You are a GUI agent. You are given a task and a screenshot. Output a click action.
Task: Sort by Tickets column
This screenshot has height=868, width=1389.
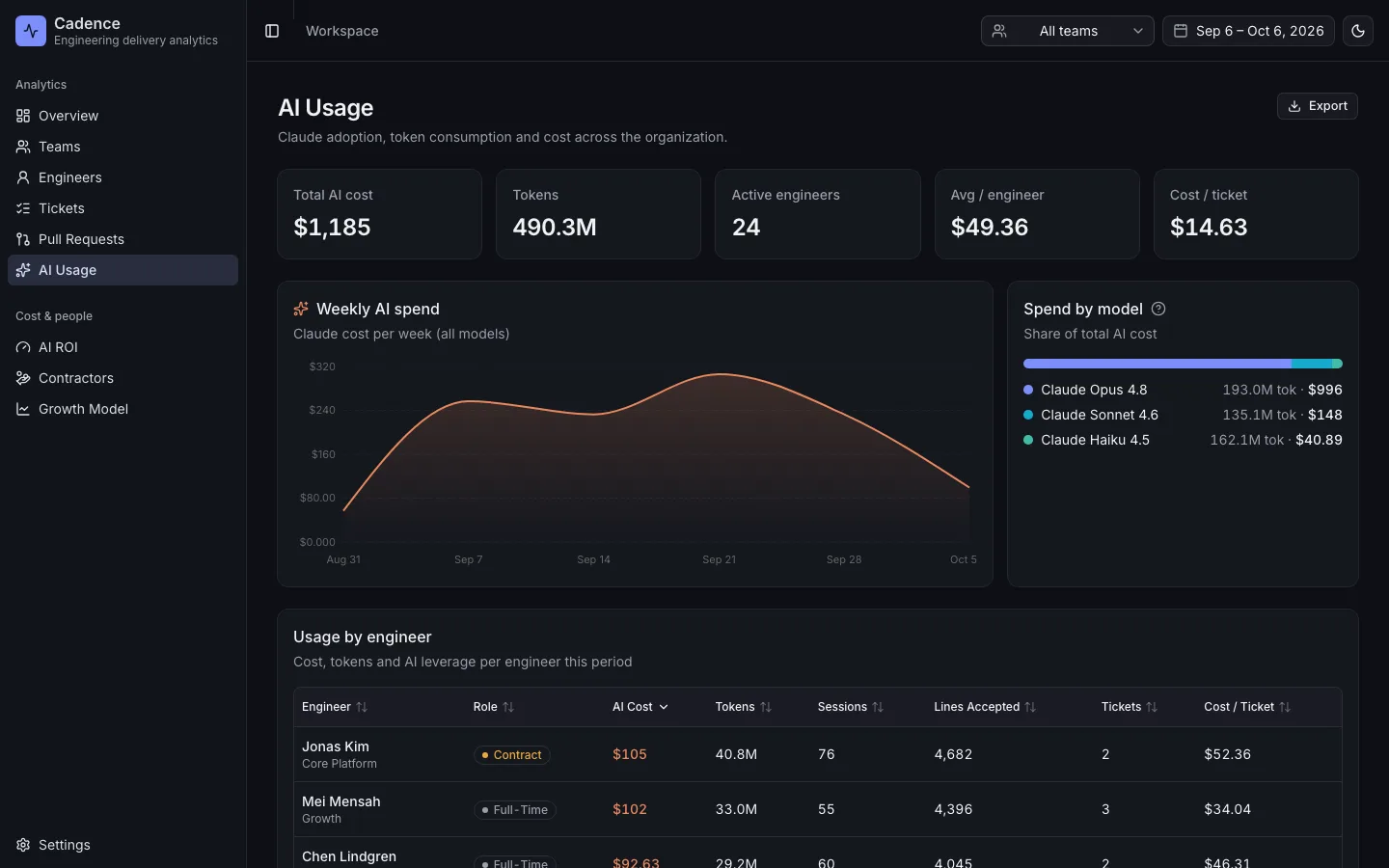(x=1130, y=707)
